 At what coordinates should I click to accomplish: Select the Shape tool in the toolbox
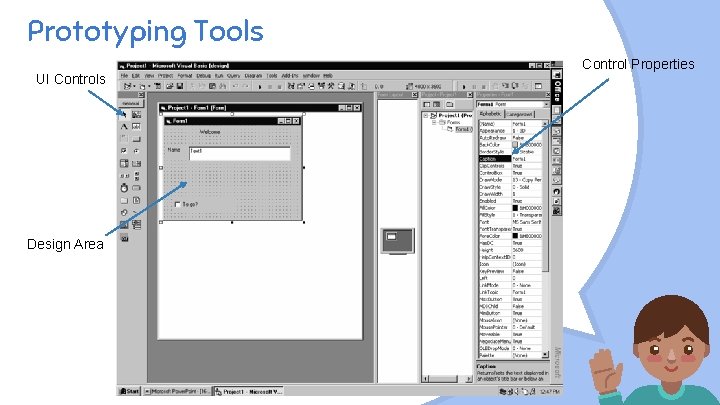point(124,213)
